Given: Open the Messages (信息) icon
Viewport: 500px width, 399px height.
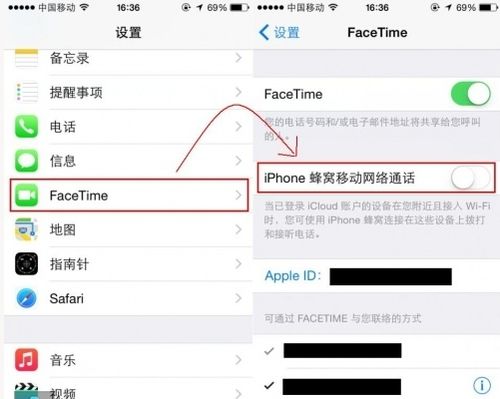Looking at the screenshot, I should pyautogui.click(x=27, y=161).
